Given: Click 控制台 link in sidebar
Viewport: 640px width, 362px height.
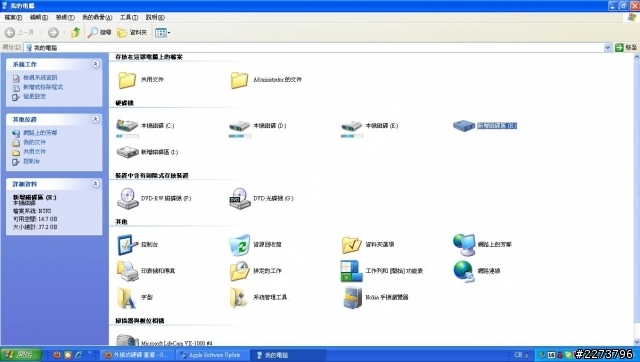Looking at the screenshot, I should click(31, 161).
